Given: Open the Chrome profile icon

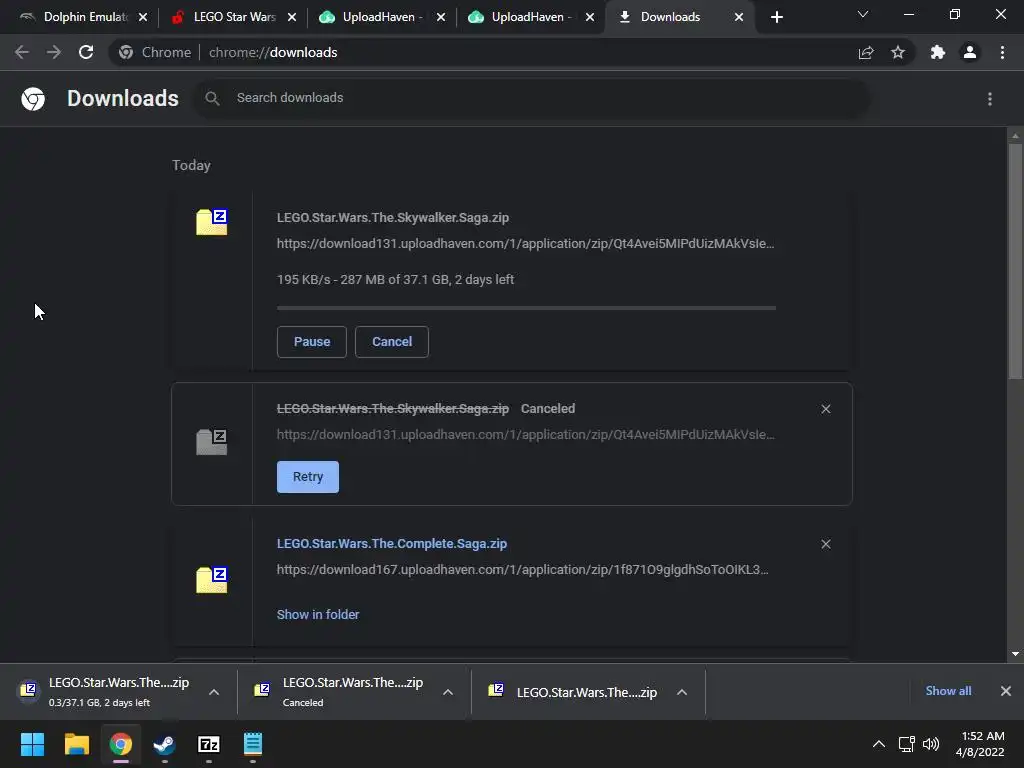Looking at the screenshot, I should point(970,52).
